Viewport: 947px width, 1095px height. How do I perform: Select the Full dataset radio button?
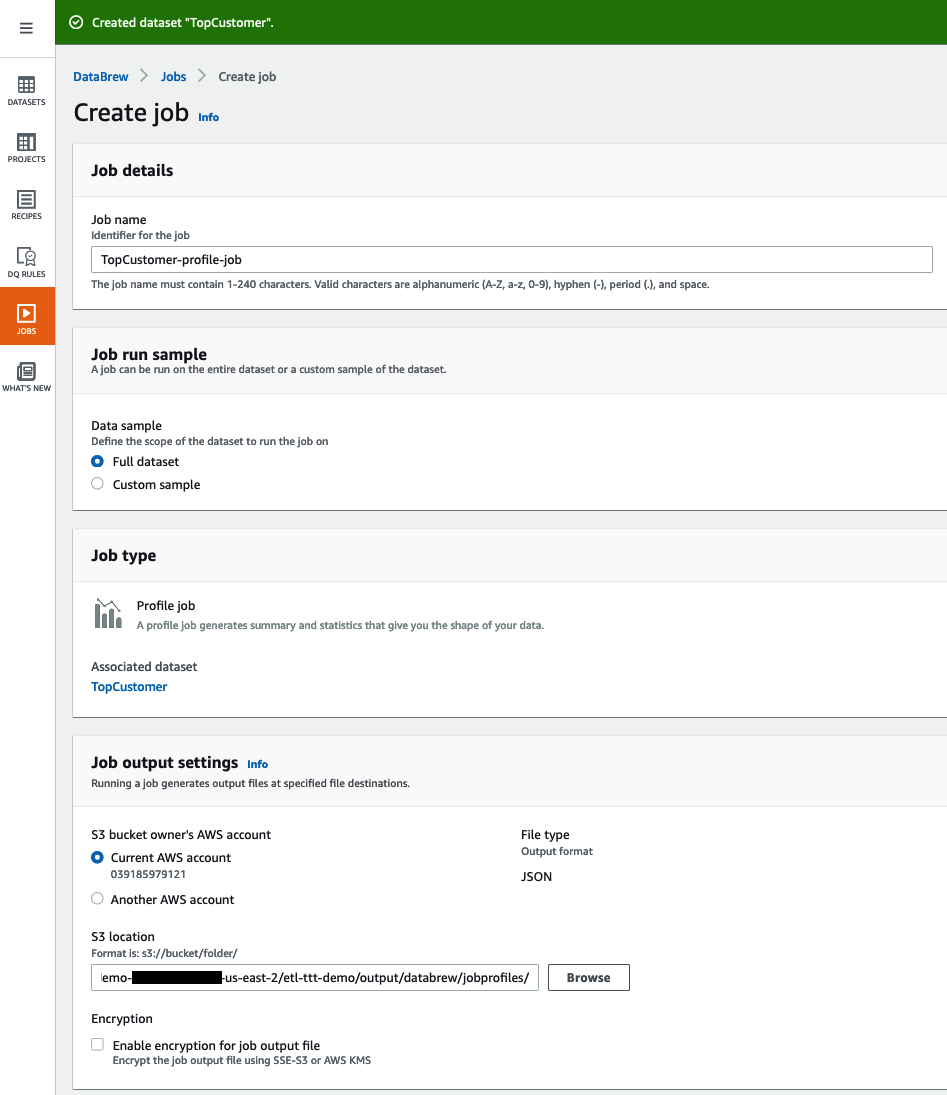coord(97,462)
